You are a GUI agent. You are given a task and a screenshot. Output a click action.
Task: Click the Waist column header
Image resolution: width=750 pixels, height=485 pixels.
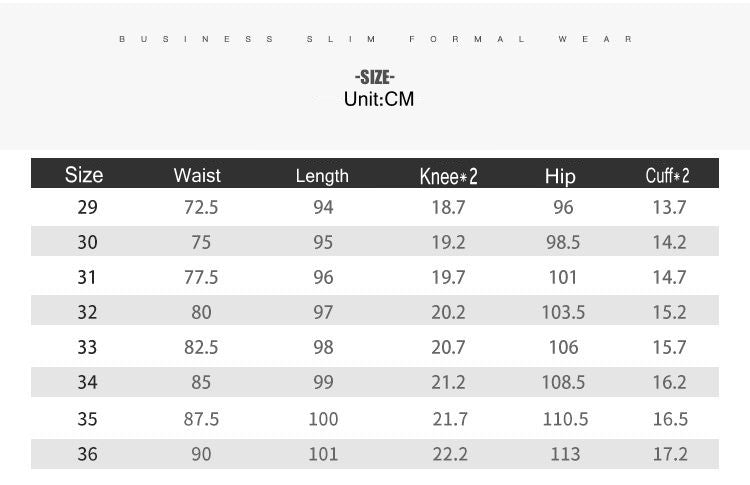(197, 175)
